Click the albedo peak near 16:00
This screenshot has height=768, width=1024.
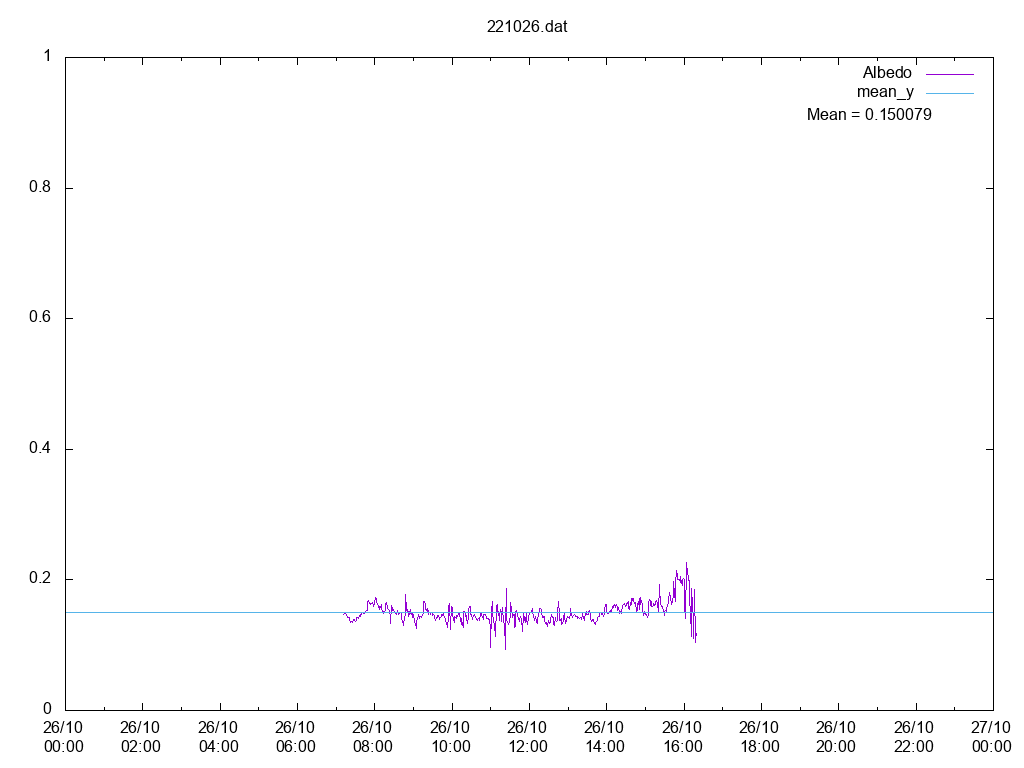pos(686,564)
